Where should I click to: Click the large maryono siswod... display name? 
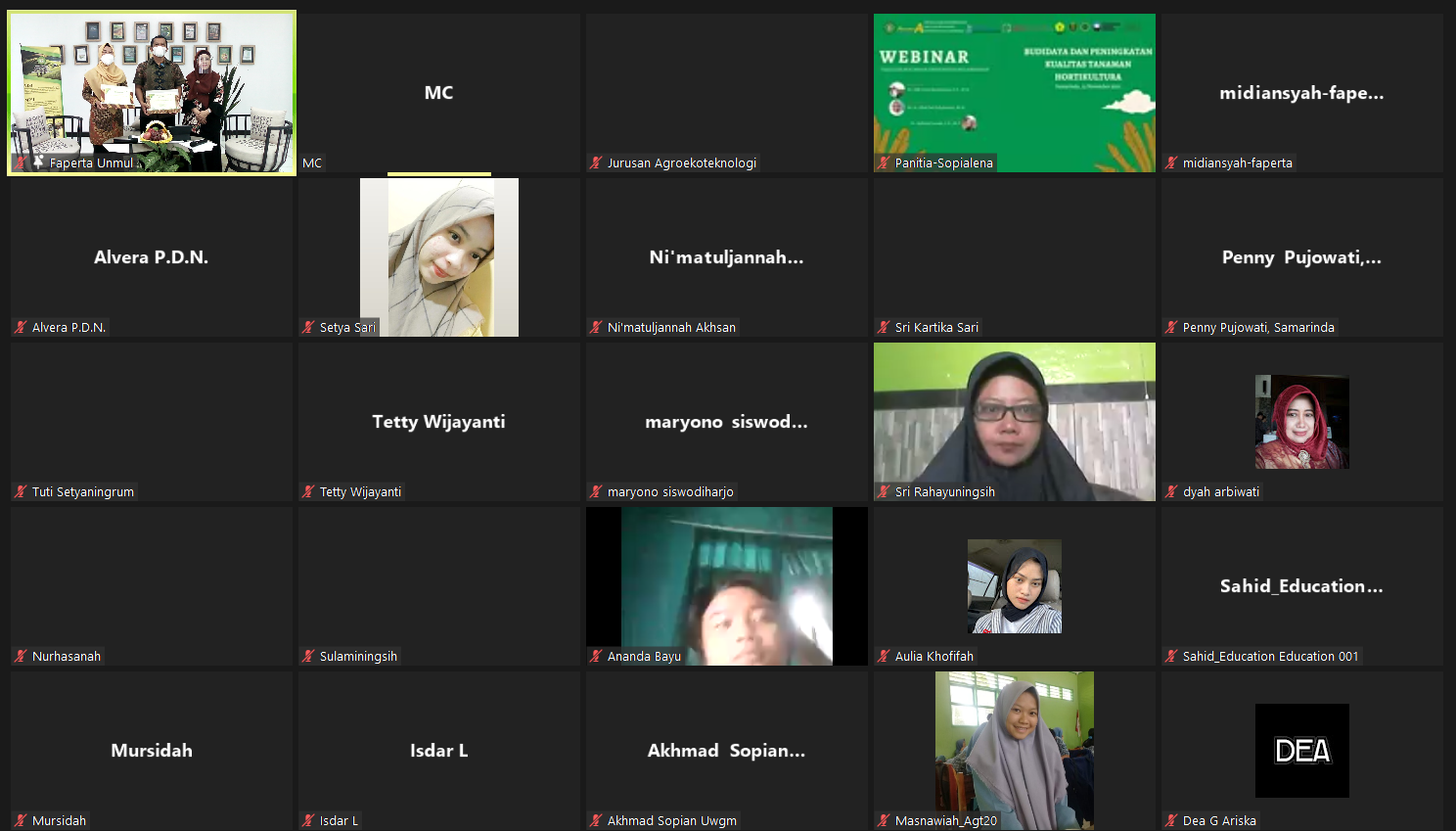point(727,422)
